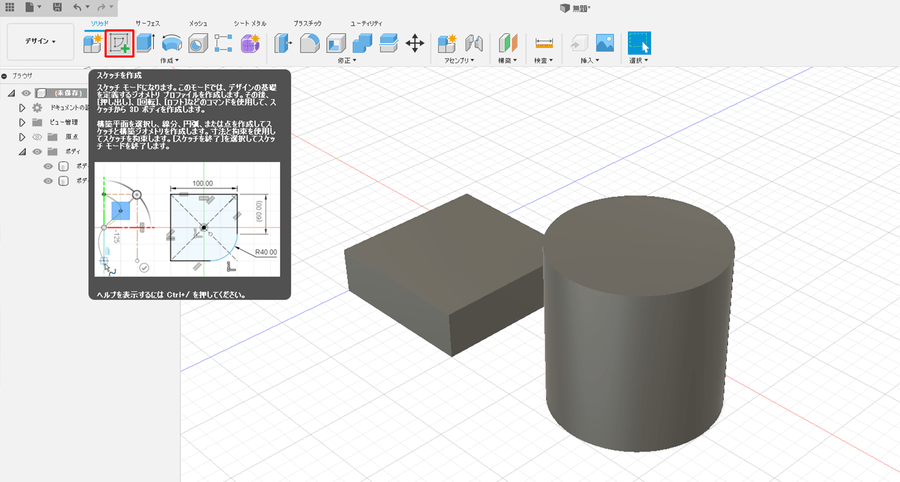Select the Fillet tool

tap(309, 43)
